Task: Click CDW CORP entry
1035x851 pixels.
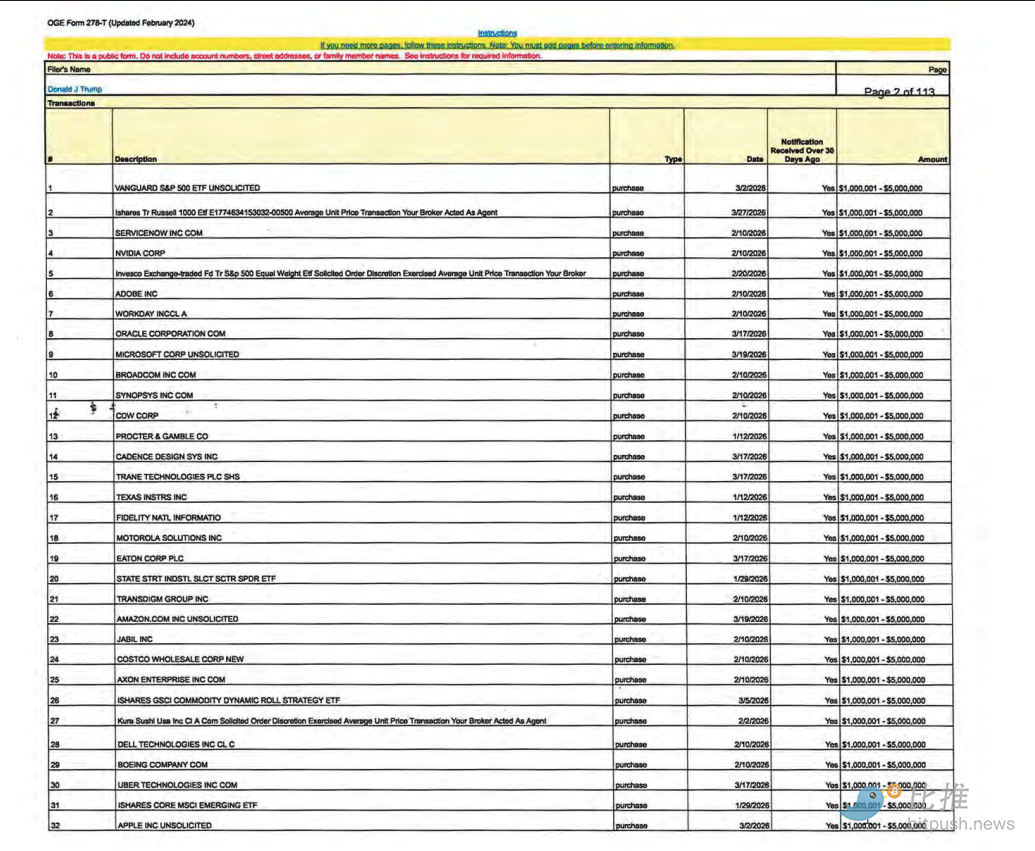Action: point(137,416)
